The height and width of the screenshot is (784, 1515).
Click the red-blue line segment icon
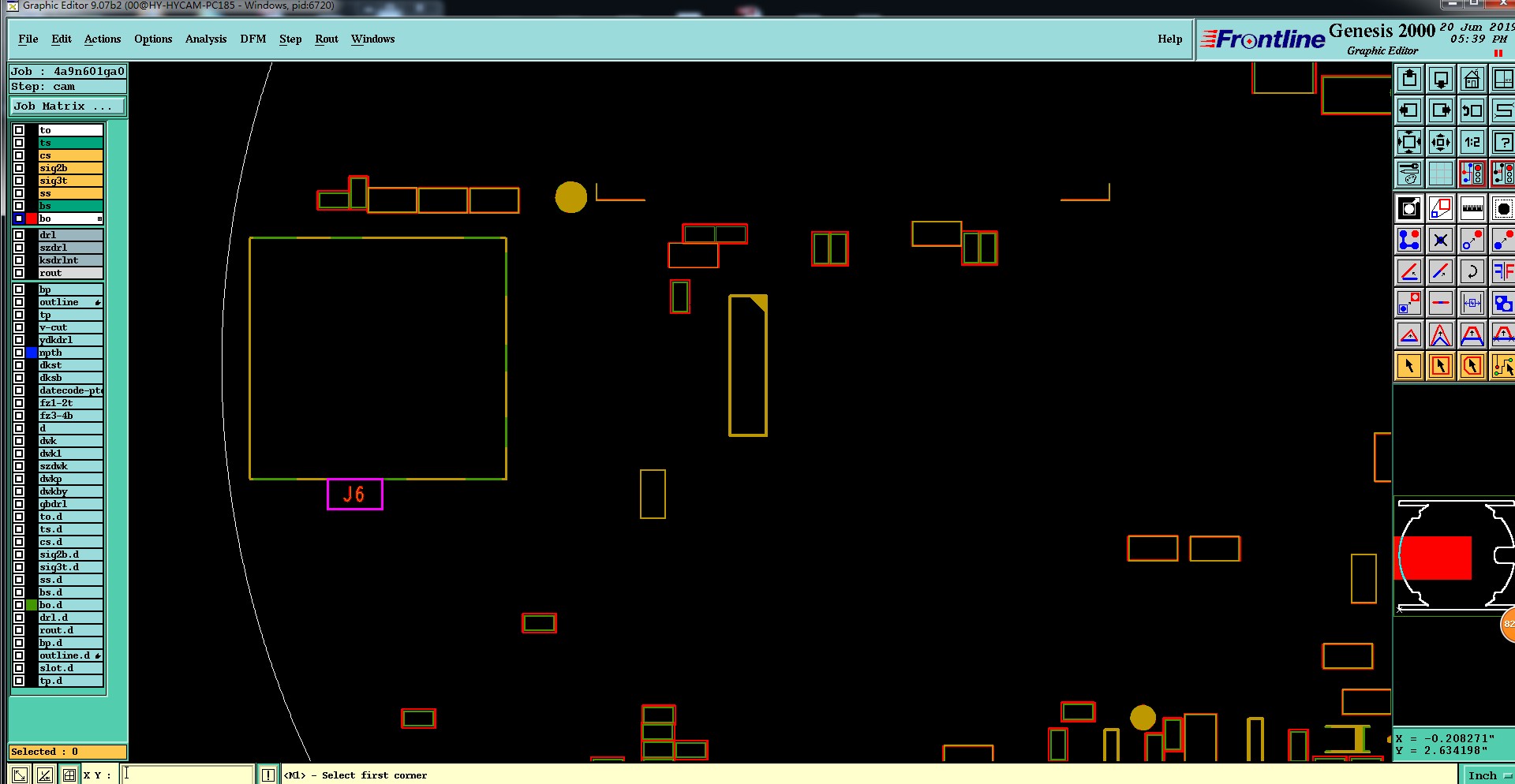[x=1441, y=303]
